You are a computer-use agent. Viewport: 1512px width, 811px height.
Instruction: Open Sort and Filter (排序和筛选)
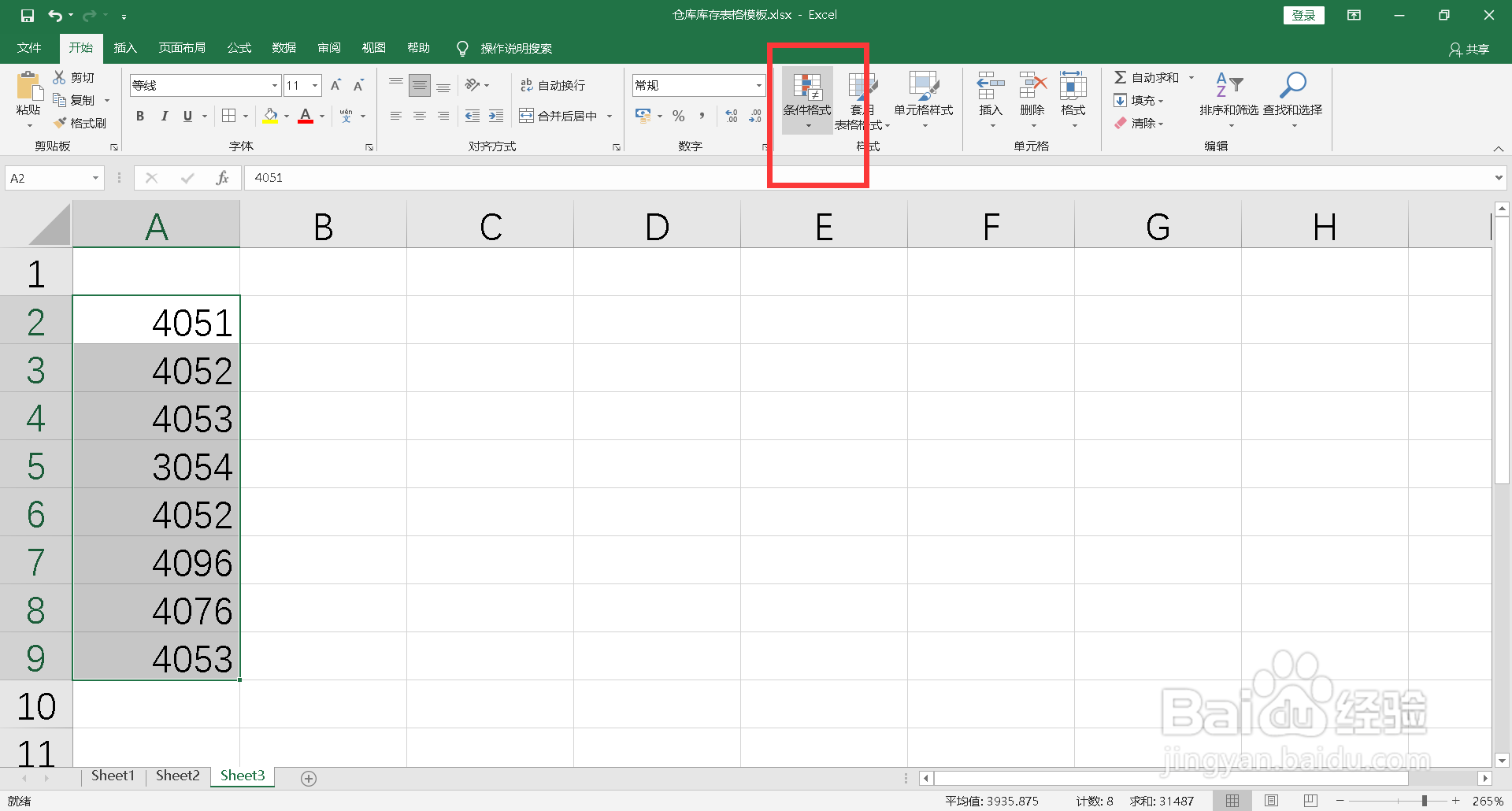pyautogui.click(x=1229, y=100)
